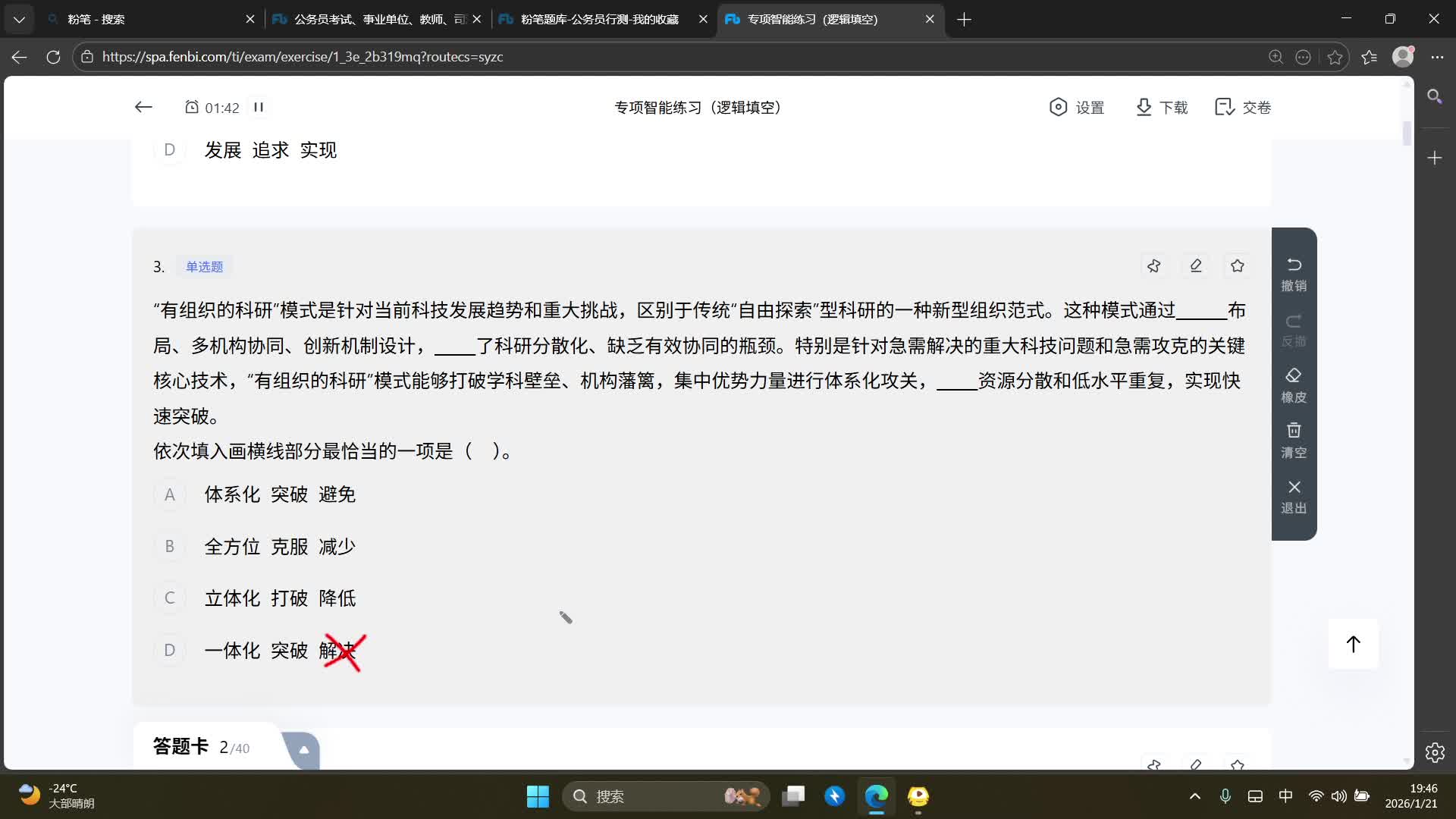The image size is (1456, 819).
Task: Show hidden system tray icons
Action: [1194, 796]
